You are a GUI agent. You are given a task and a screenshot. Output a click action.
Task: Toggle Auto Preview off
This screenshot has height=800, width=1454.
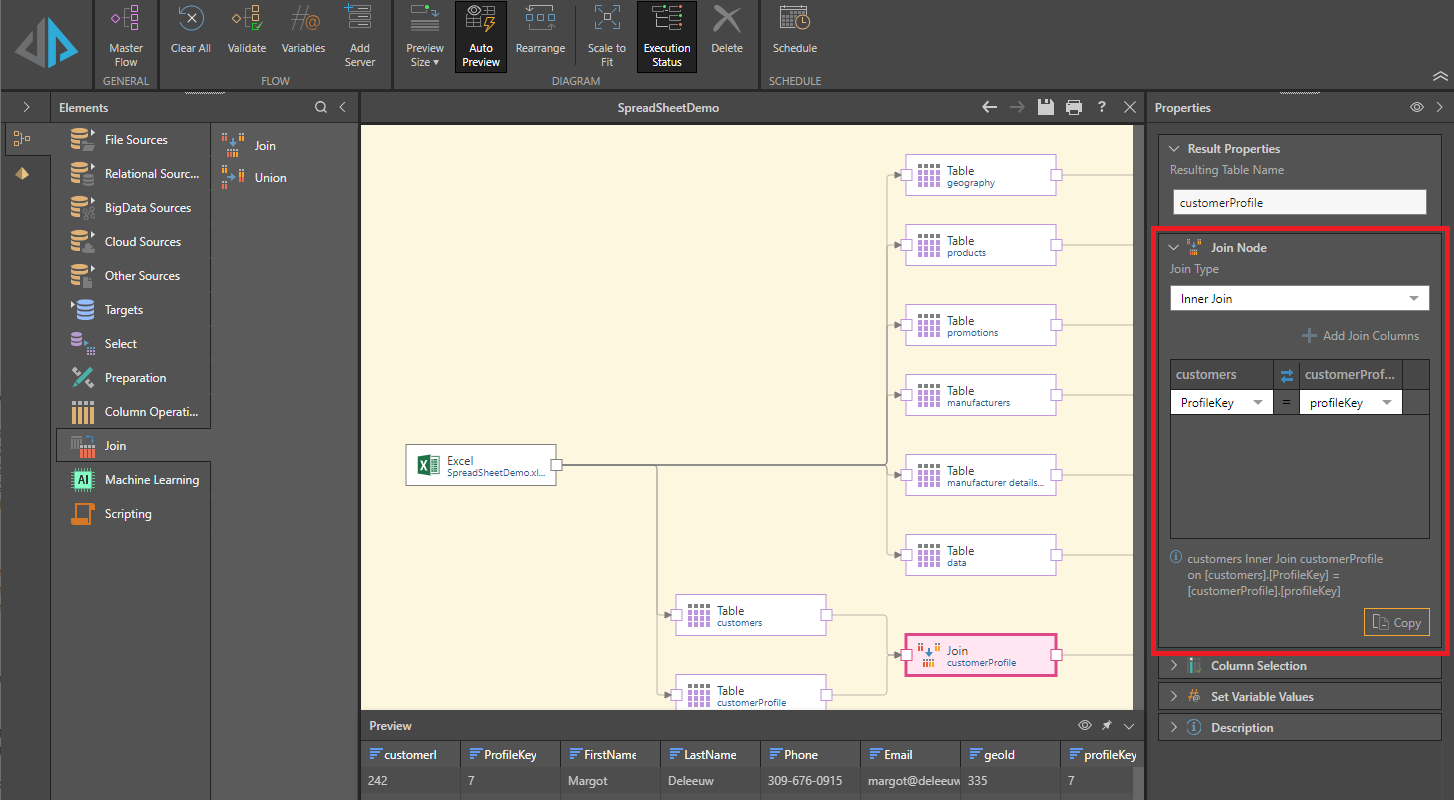pyautogui.click(x=481, y=36)
